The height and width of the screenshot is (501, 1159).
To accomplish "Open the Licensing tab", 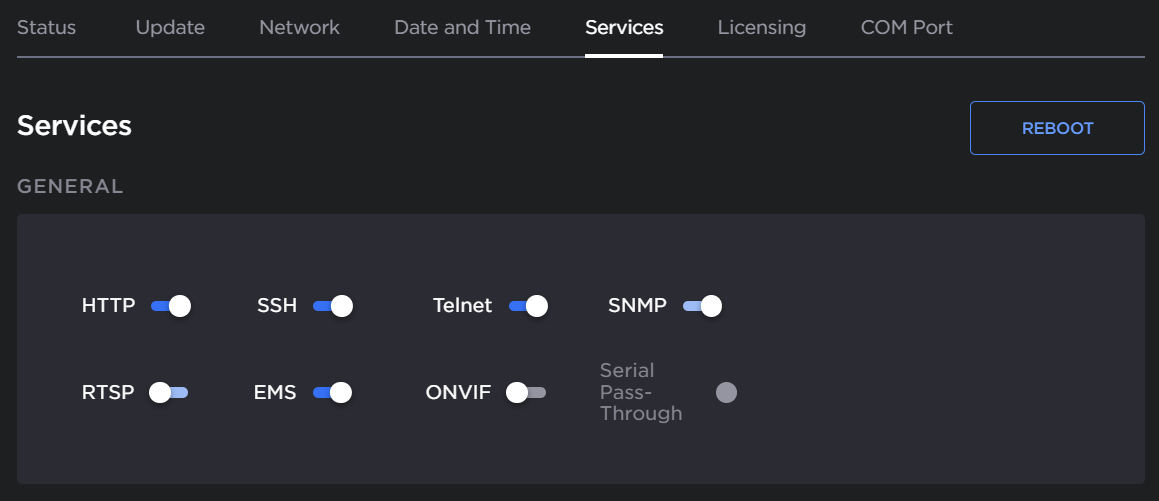I will 761,28.
